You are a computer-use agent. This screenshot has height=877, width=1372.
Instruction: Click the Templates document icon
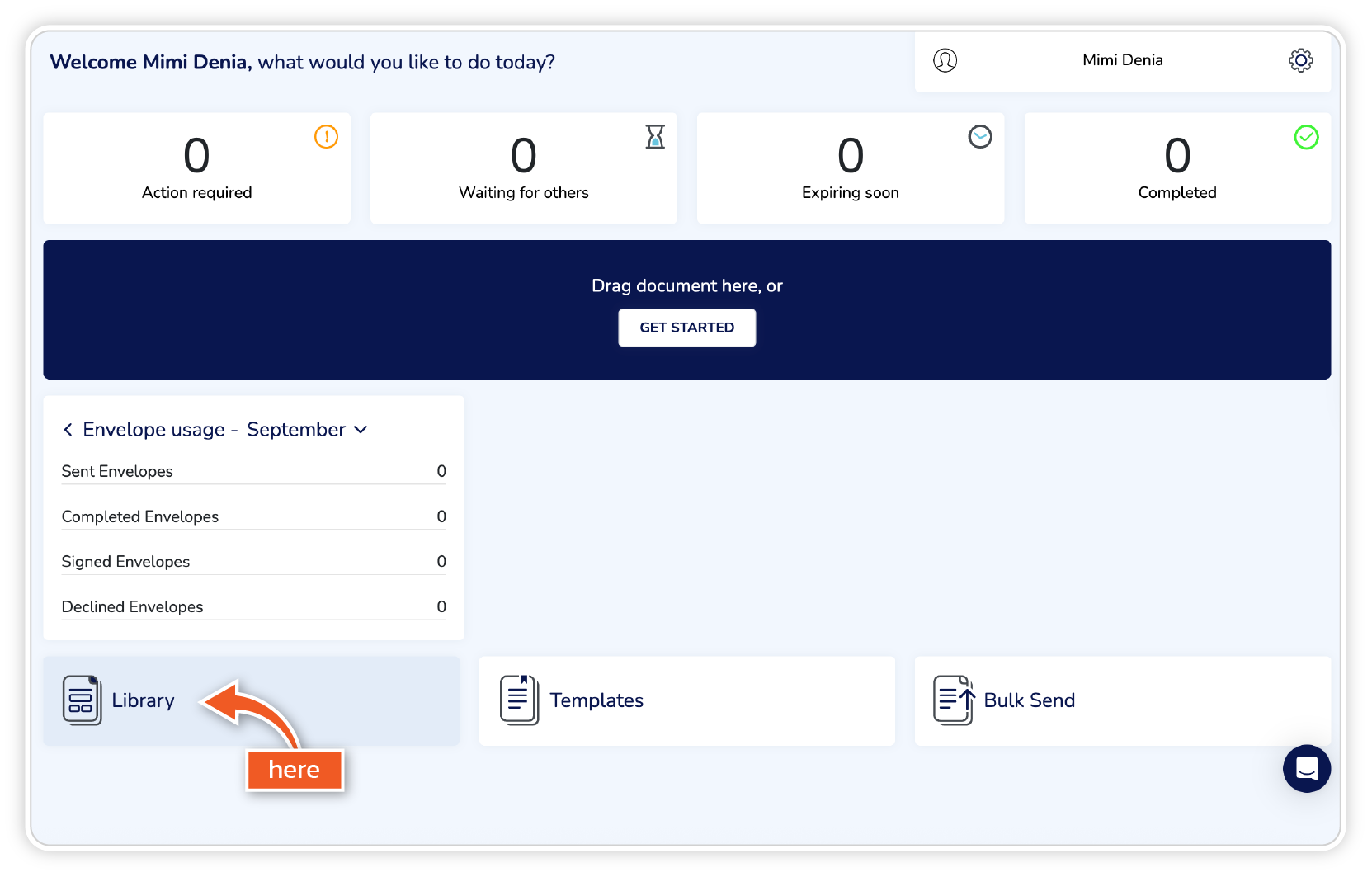pyautogui.click(x=520, y=700)
